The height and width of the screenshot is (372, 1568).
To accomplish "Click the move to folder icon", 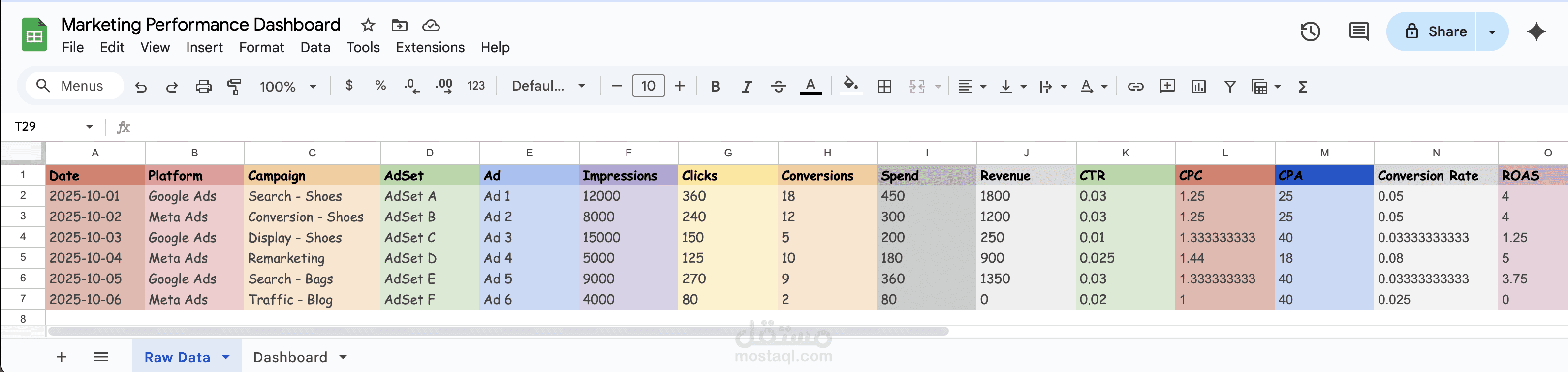I will pos(399,25).
